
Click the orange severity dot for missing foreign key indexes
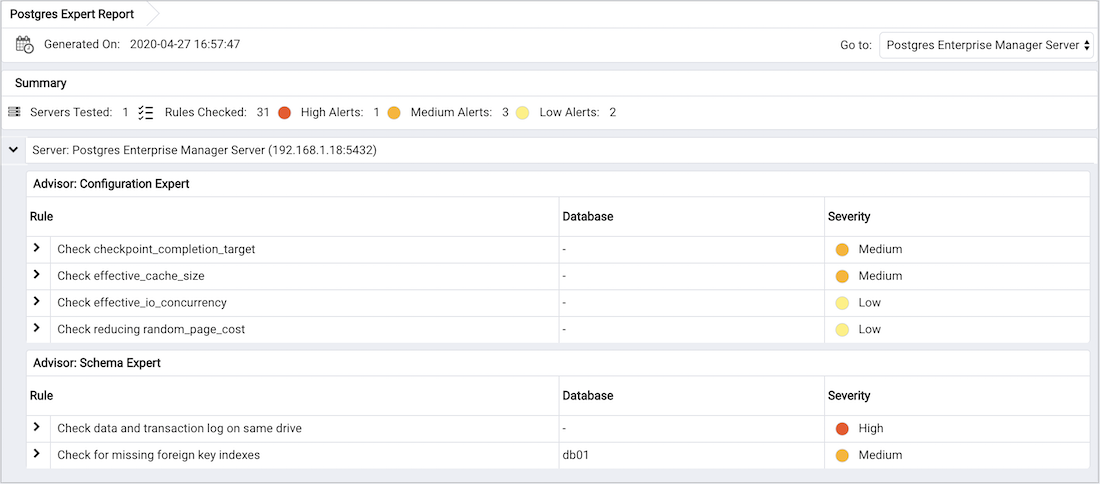point(843,455)
